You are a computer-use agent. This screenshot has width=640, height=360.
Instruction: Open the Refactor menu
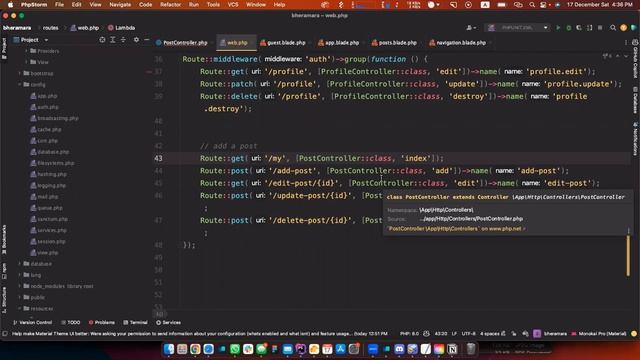170,4
